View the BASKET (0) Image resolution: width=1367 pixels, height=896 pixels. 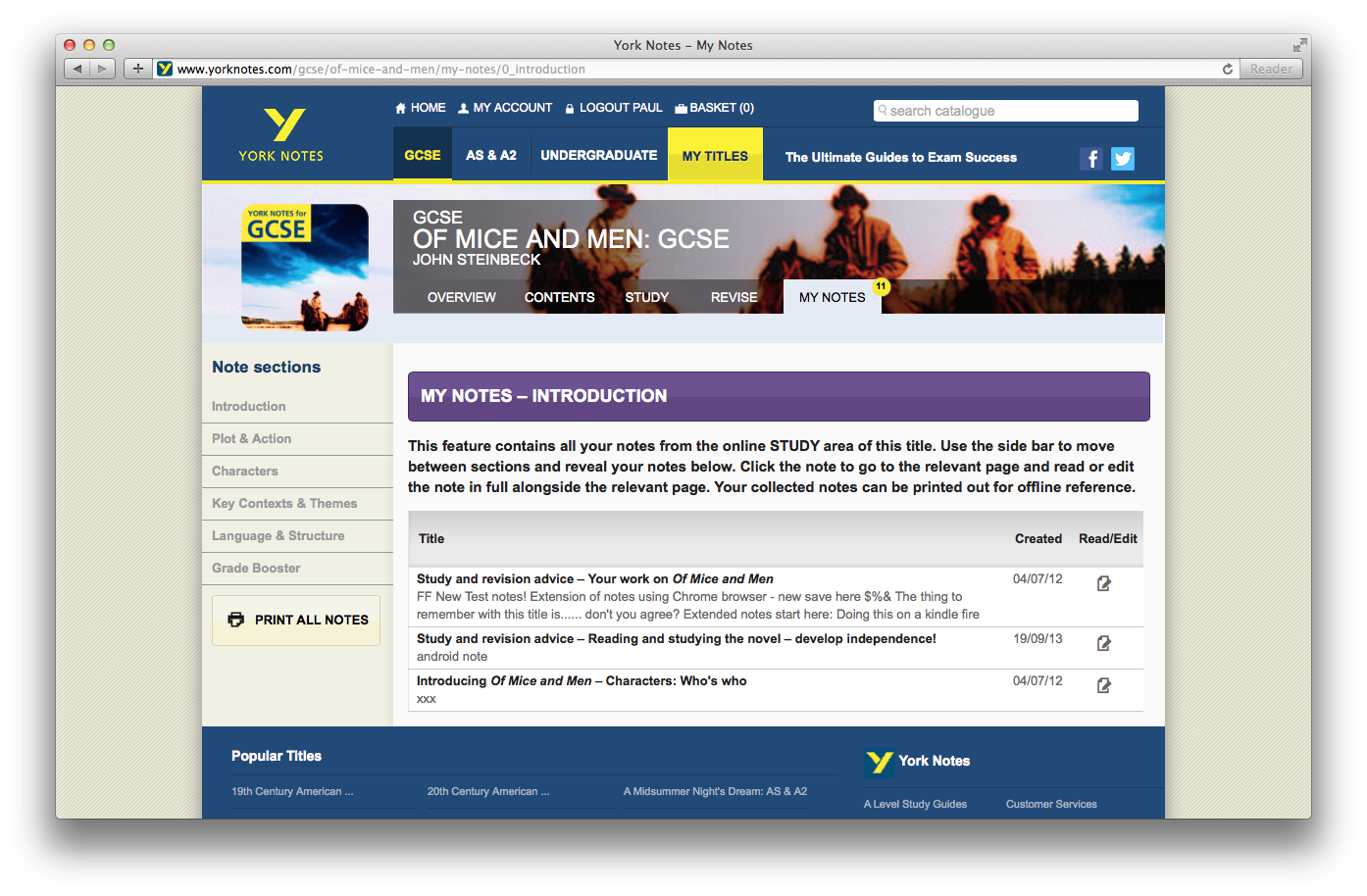coord(714,108)
